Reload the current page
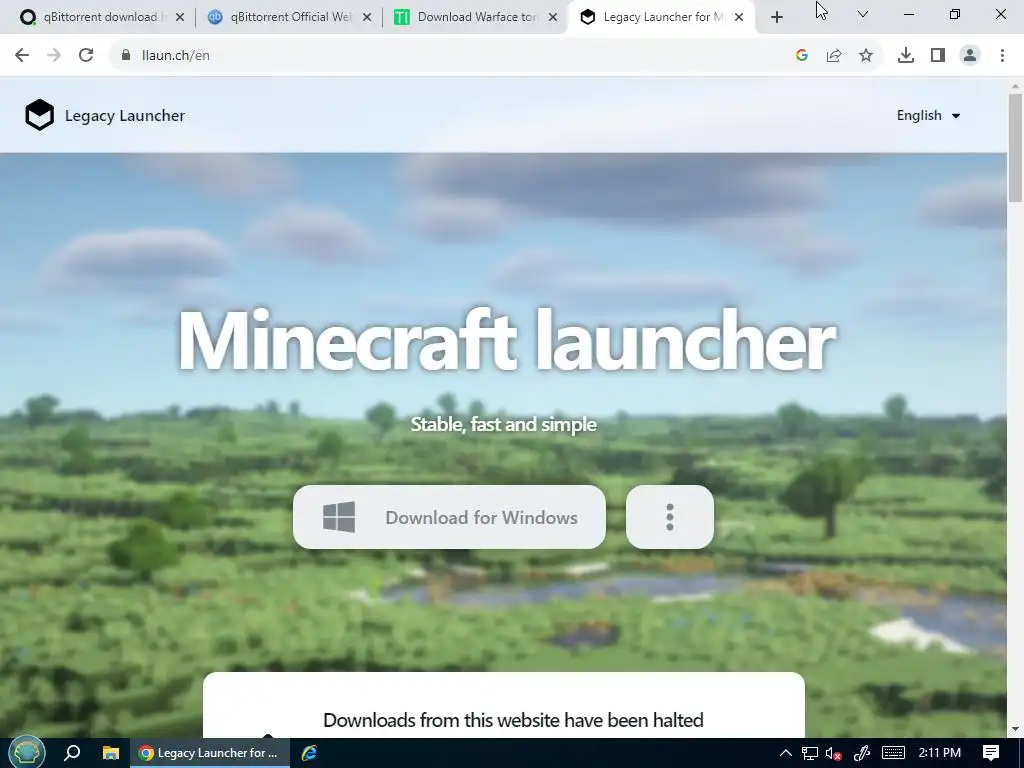This screenshot has height=768, width=1024. 86,56
